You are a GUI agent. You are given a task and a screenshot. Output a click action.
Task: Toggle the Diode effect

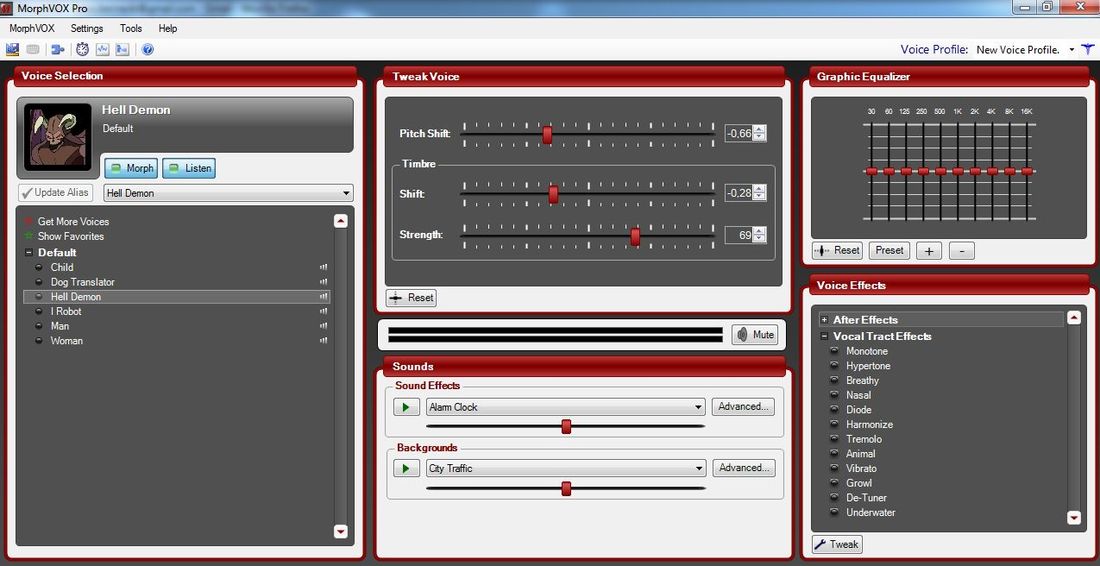coord(834,410)
